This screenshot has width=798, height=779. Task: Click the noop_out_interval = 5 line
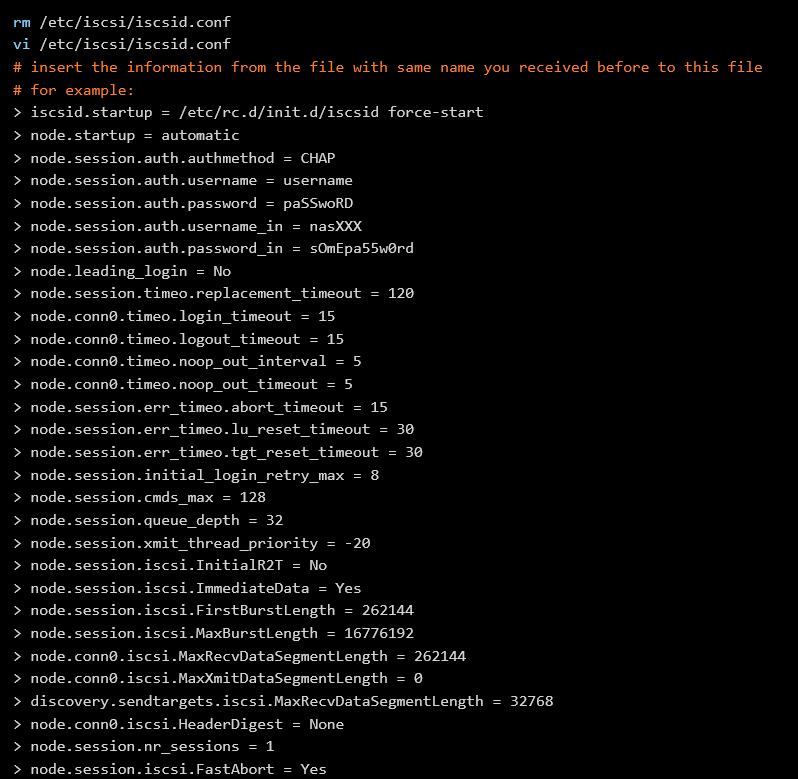pyautogui.click(x=187, y=361)
